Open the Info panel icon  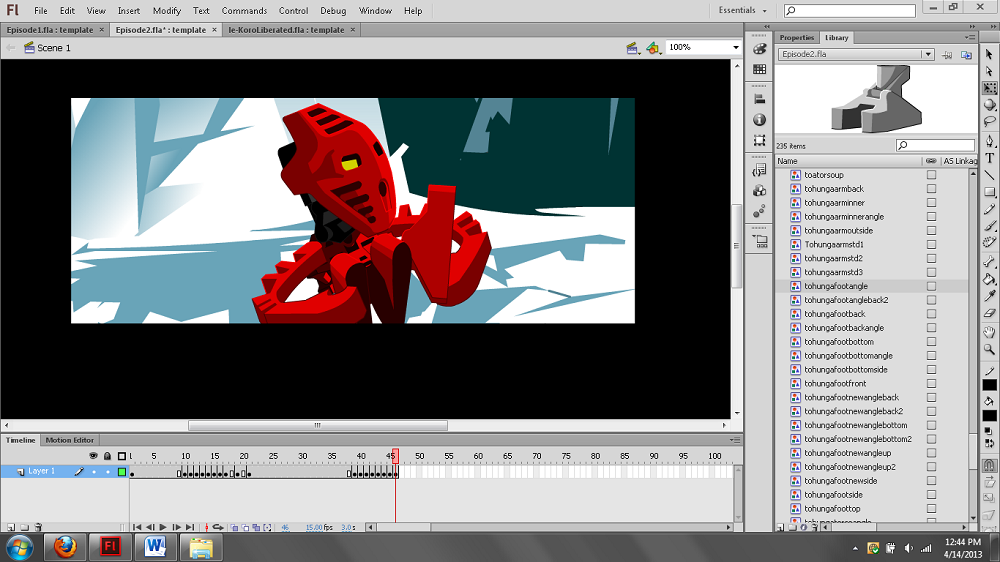[759, 120]
